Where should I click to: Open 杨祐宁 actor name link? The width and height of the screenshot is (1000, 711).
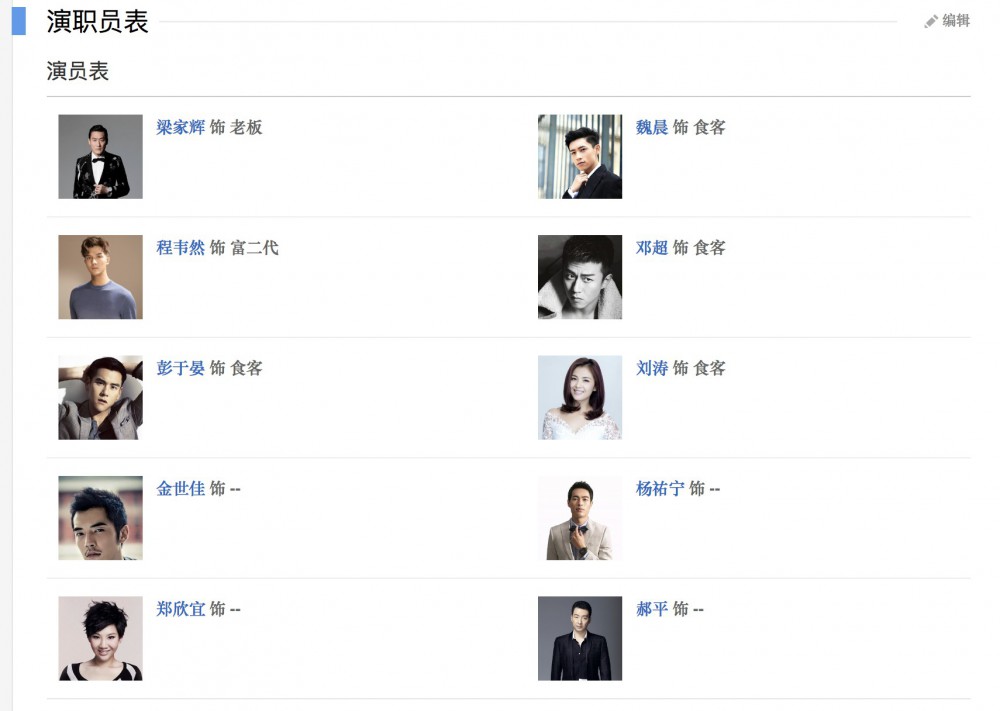click(660, 489)
